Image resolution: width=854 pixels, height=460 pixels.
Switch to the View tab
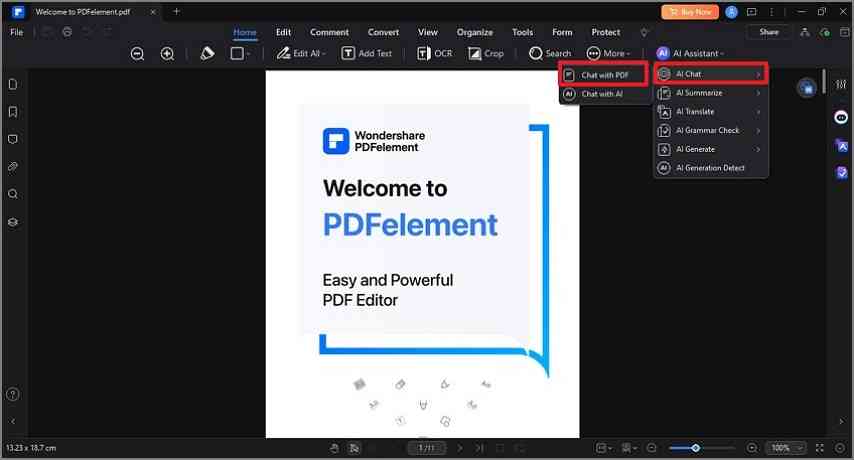coord(428,32)
